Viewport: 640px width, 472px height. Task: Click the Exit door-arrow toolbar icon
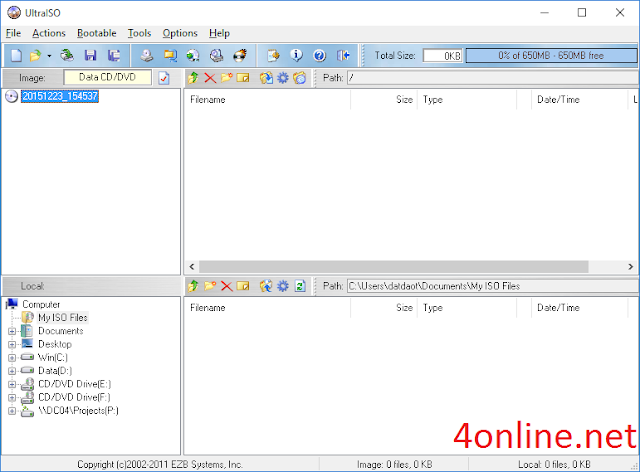(x=343, y=56)
